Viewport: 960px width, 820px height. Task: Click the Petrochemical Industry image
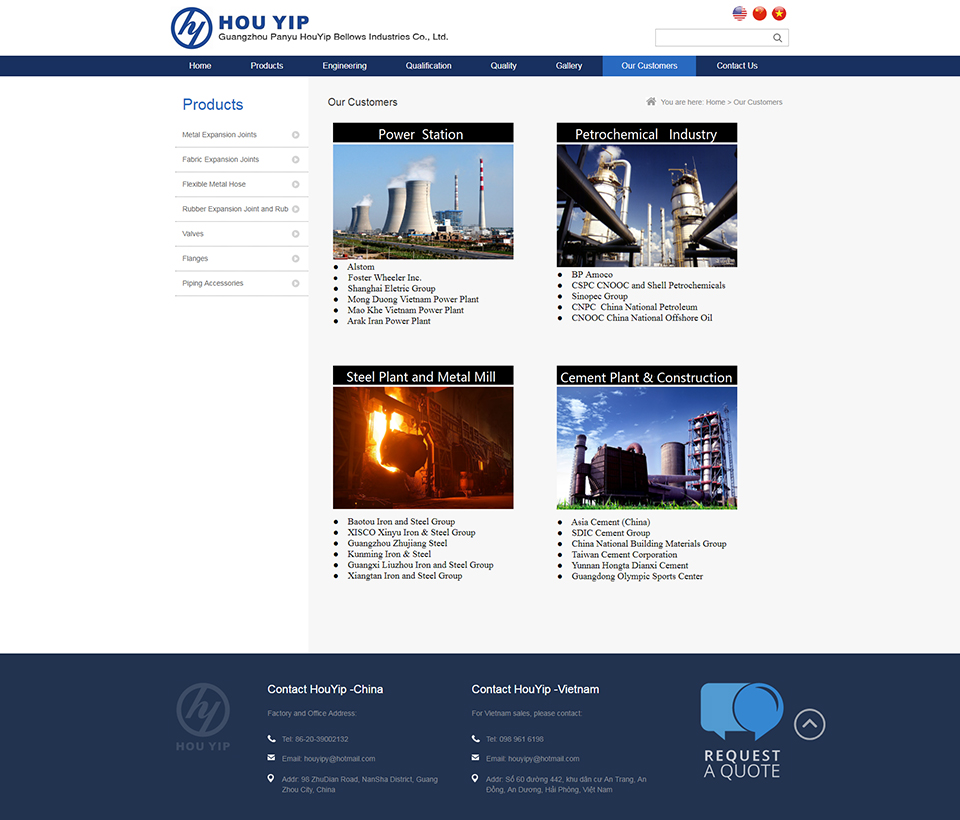click(647, 206)
